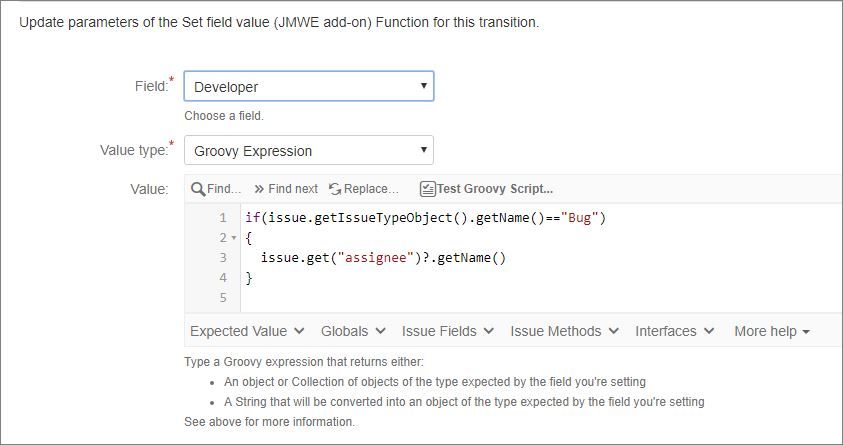Click the Find next double-arrow icon
The height and width of the screenshot is (445, 843).
click(259, 189)
